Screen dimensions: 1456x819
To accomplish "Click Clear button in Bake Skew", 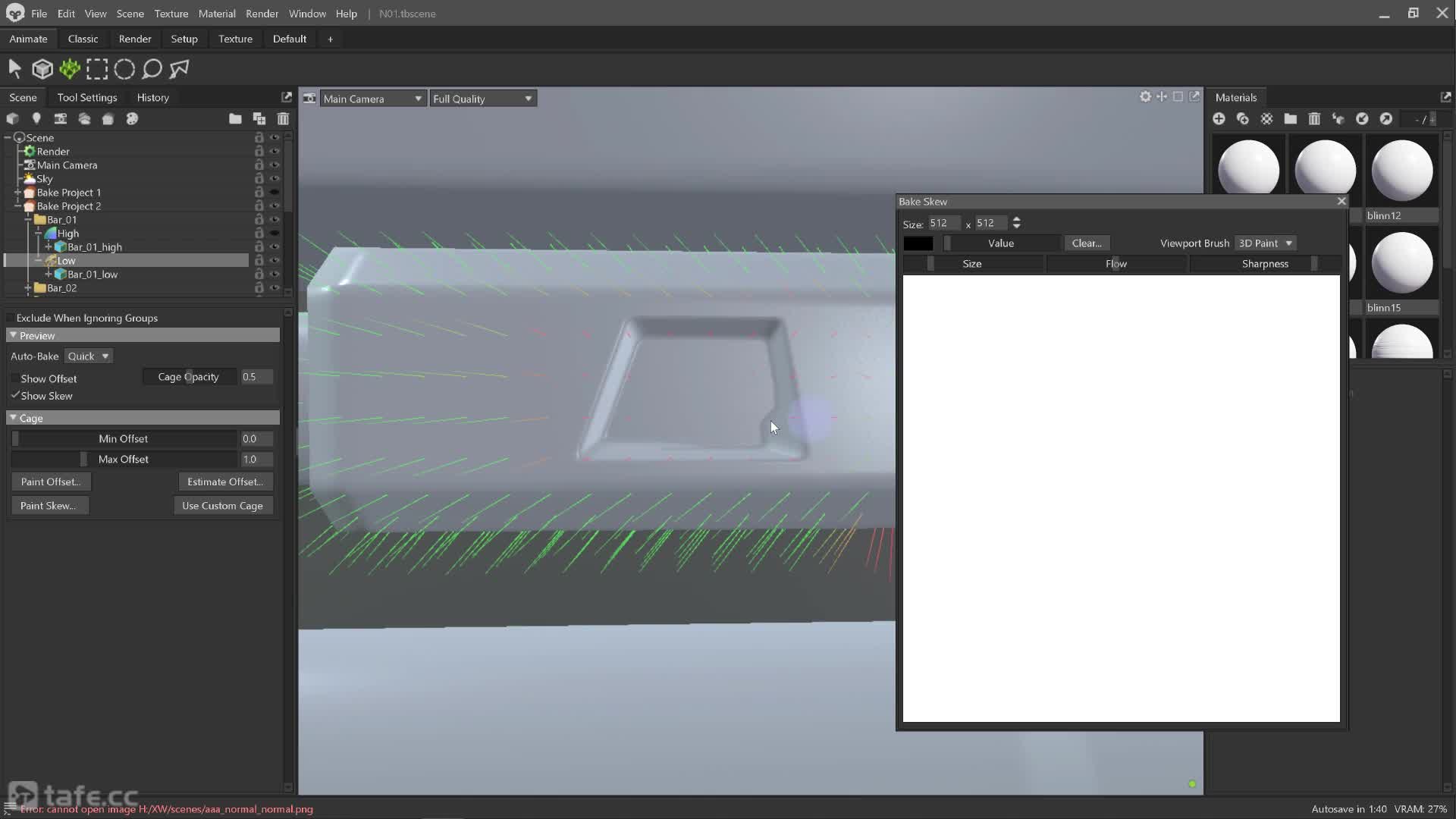I will coord(1087,243).
